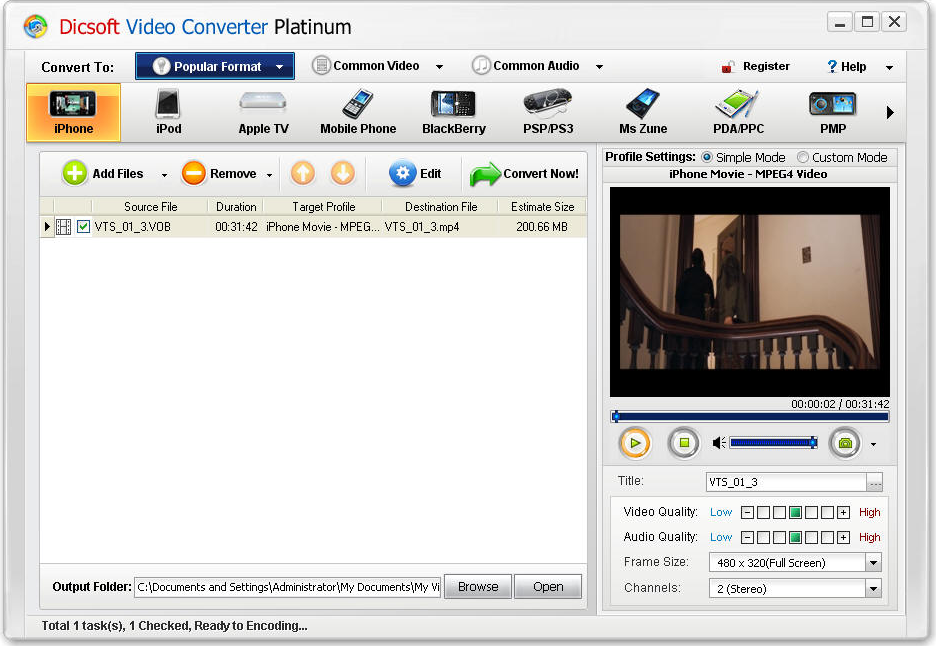The width and height of the screenshot is (936, 646).
Task: Expand the Channels combo box
Action: click(873, 589)
